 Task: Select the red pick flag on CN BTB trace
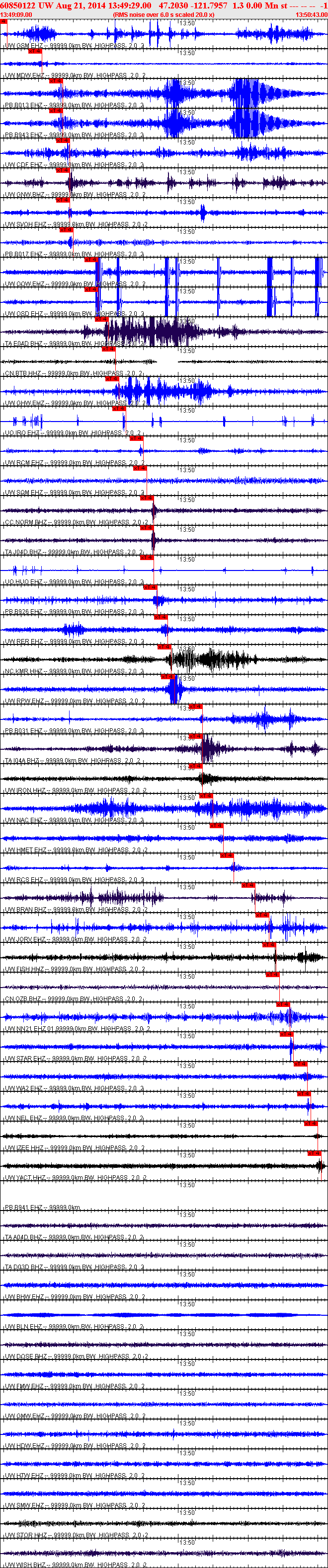(x=108, y=349)
